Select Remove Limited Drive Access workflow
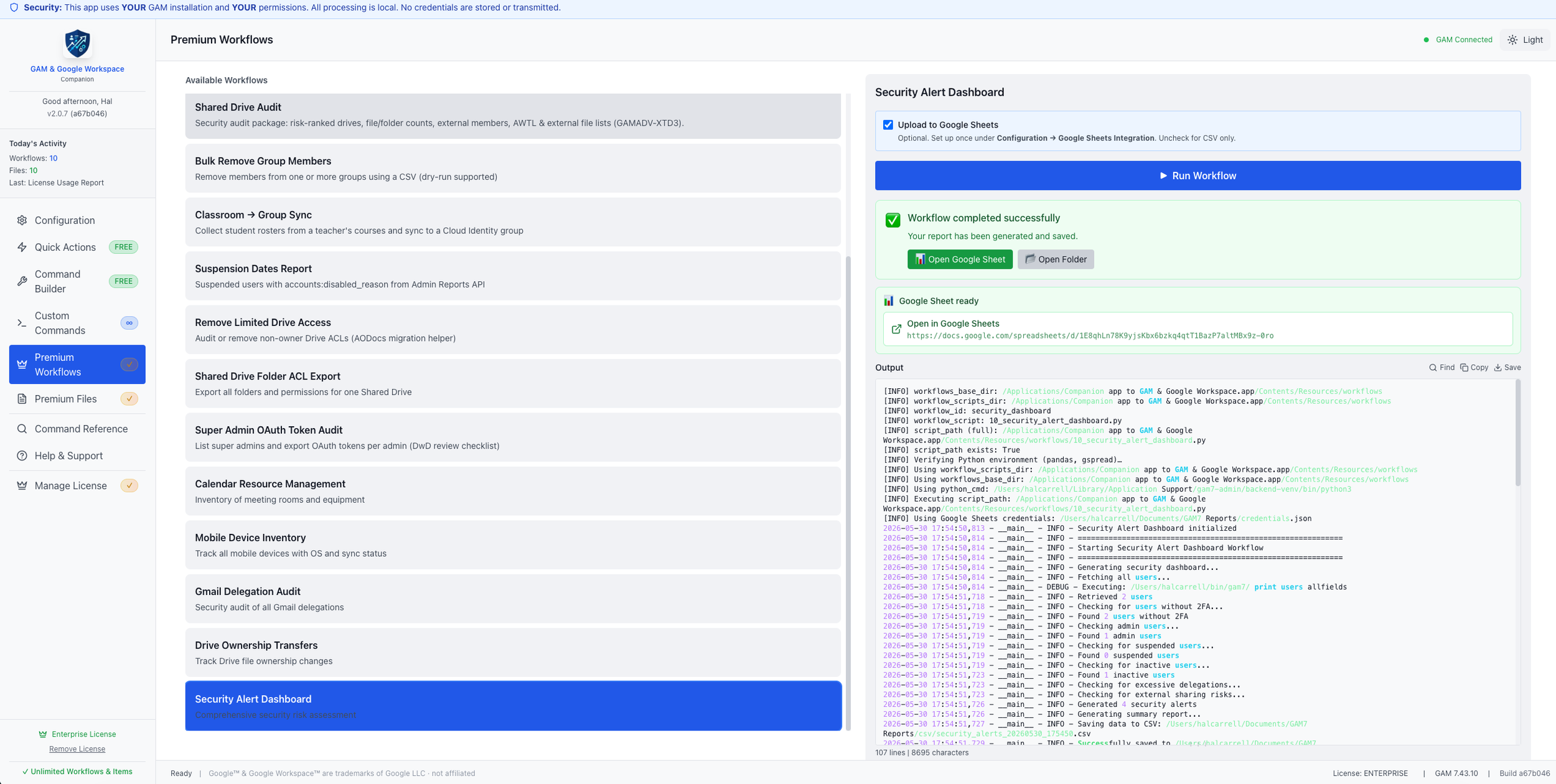1556x784 pixels. 513,330
